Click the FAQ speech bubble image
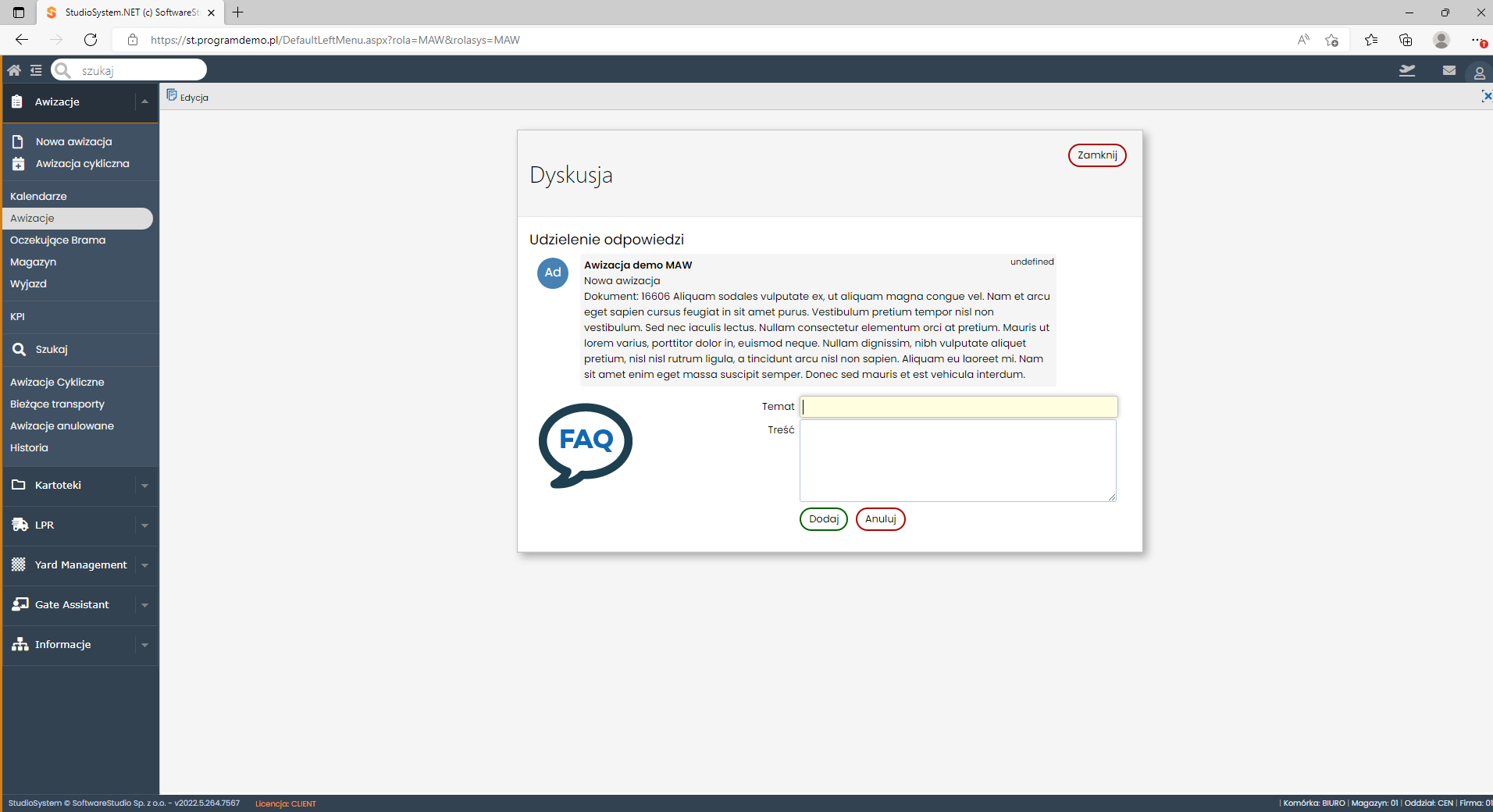The width and height of the screenshot is (1493, 812). [x=586, y=445]
